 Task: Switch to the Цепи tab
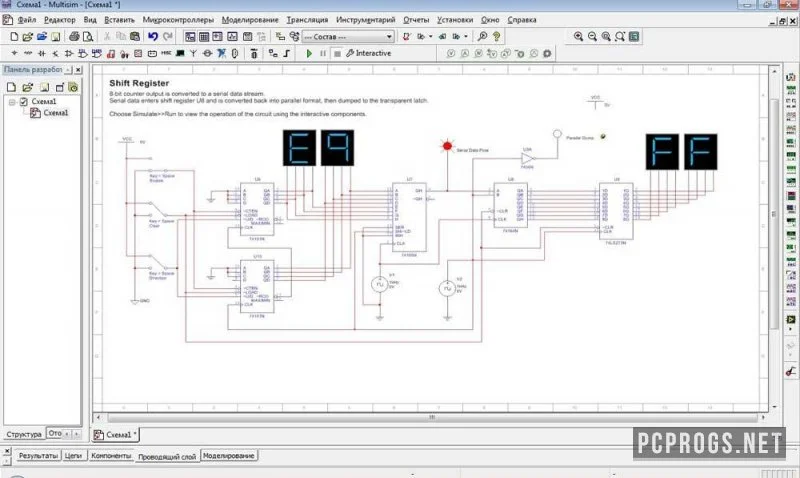tap(73, 456)
